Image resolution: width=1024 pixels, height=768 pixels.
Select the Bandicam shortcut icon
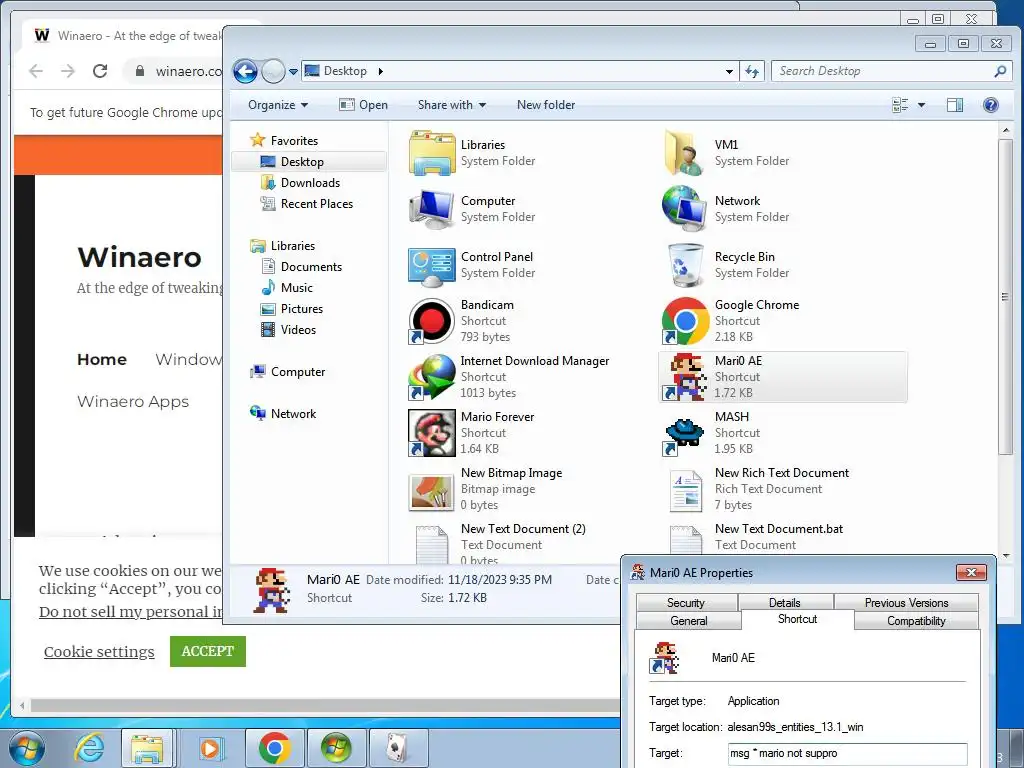click(432, 321)
